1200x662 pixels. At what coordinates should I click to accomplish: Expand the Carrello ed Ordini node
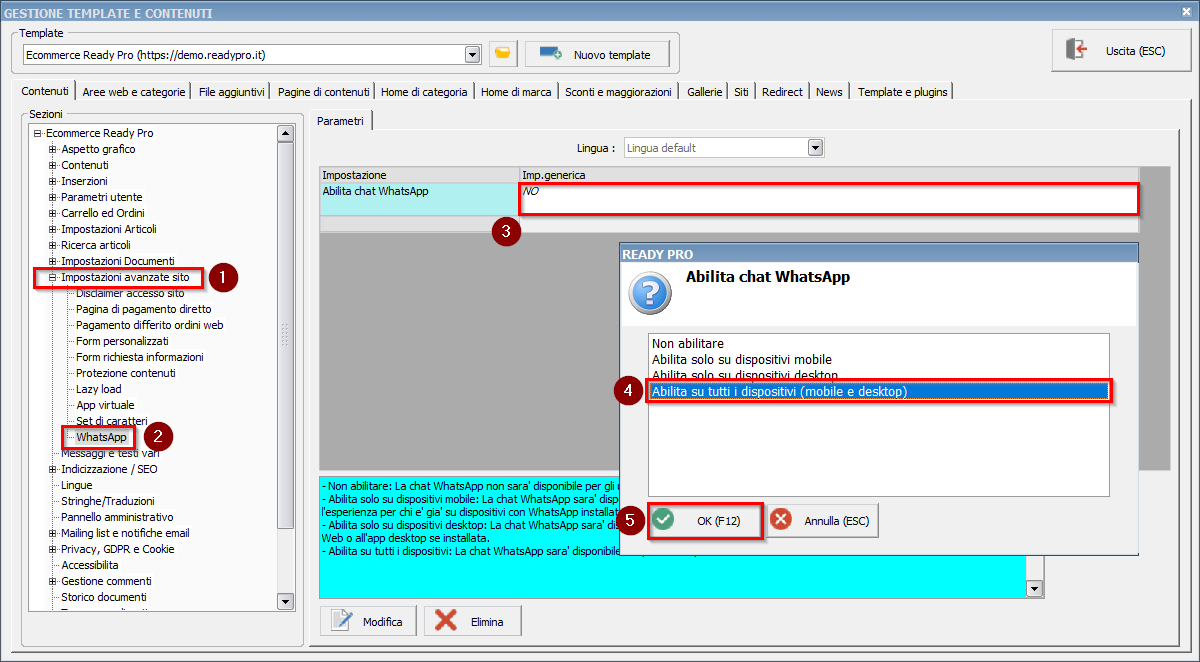53,213
